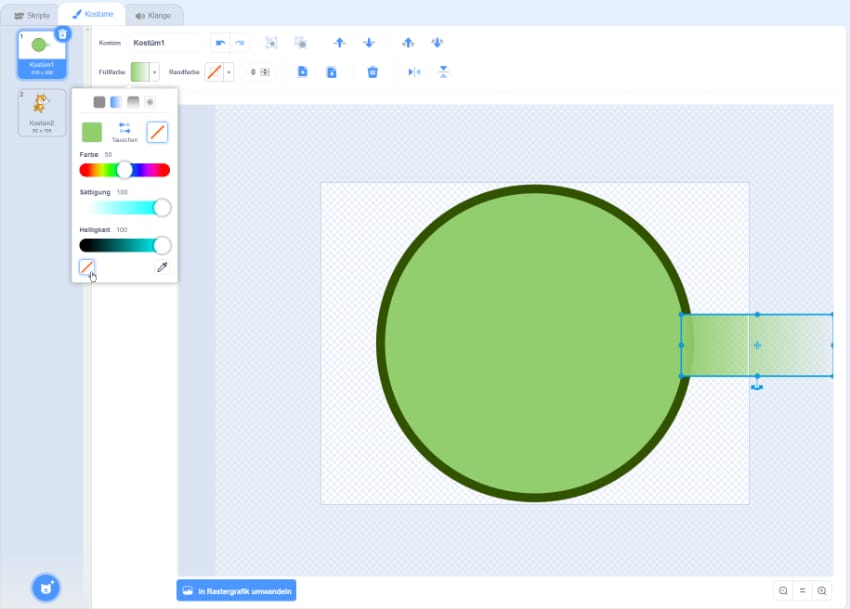Click the Paste icon in toolbar
Viewport: 850px width, 609px height.
(331, 72)
